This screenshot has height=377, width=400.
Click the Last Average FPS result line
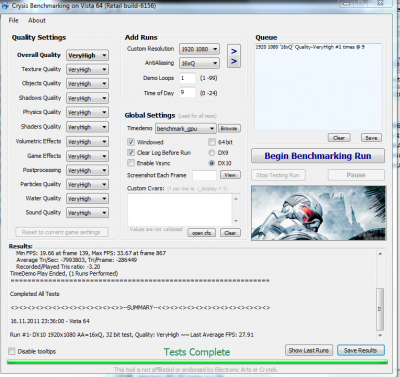(x=132, y=334)
